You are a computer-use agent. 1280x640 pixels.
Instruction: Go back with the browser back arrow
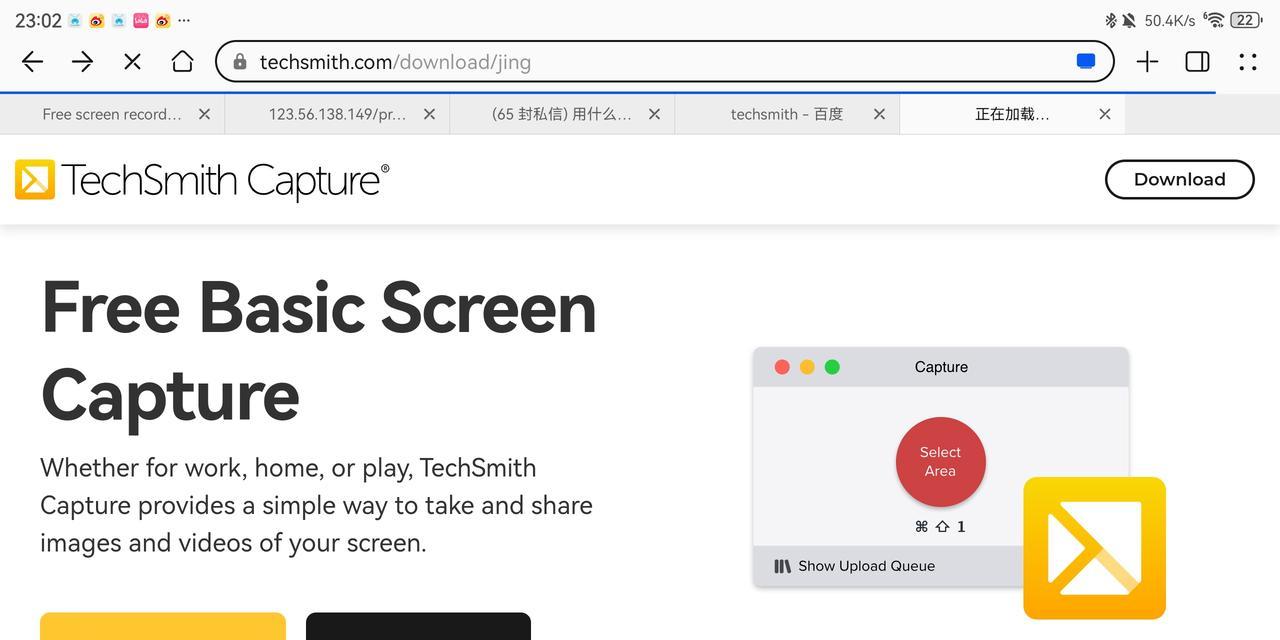coord(32,62)
